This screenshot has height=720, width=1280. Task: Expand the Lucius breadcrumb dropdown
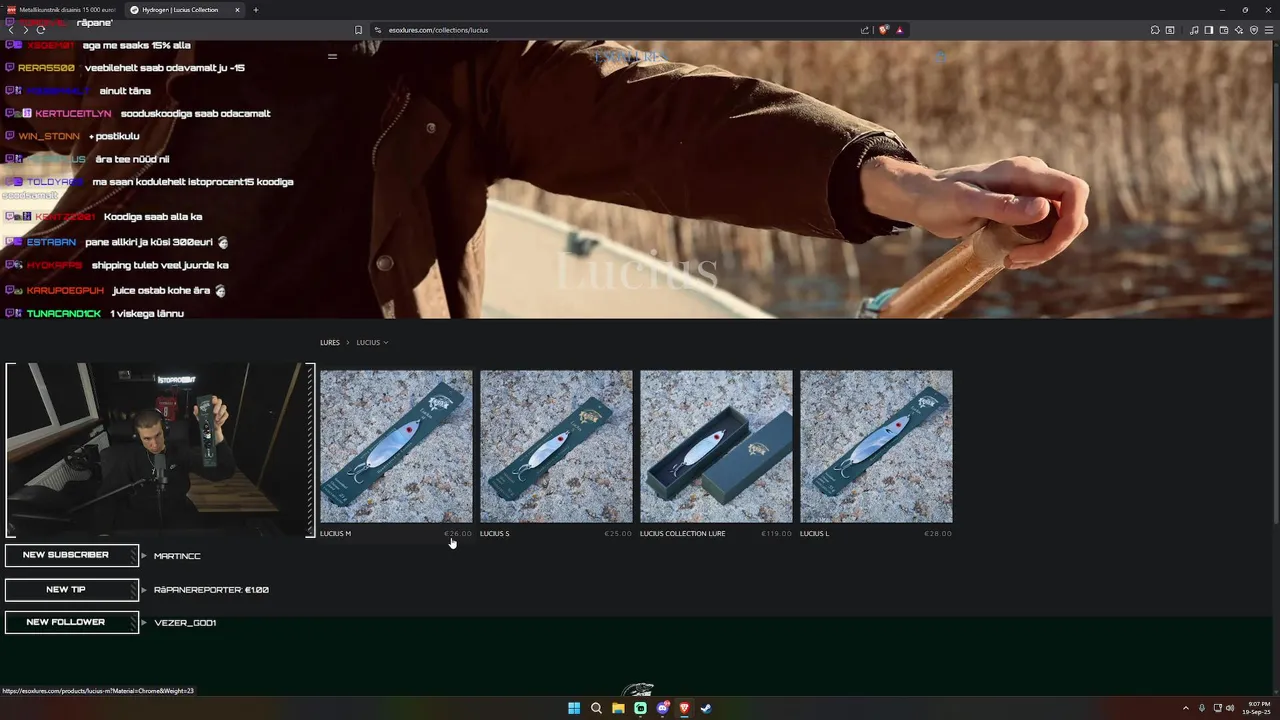pos(372,342)
